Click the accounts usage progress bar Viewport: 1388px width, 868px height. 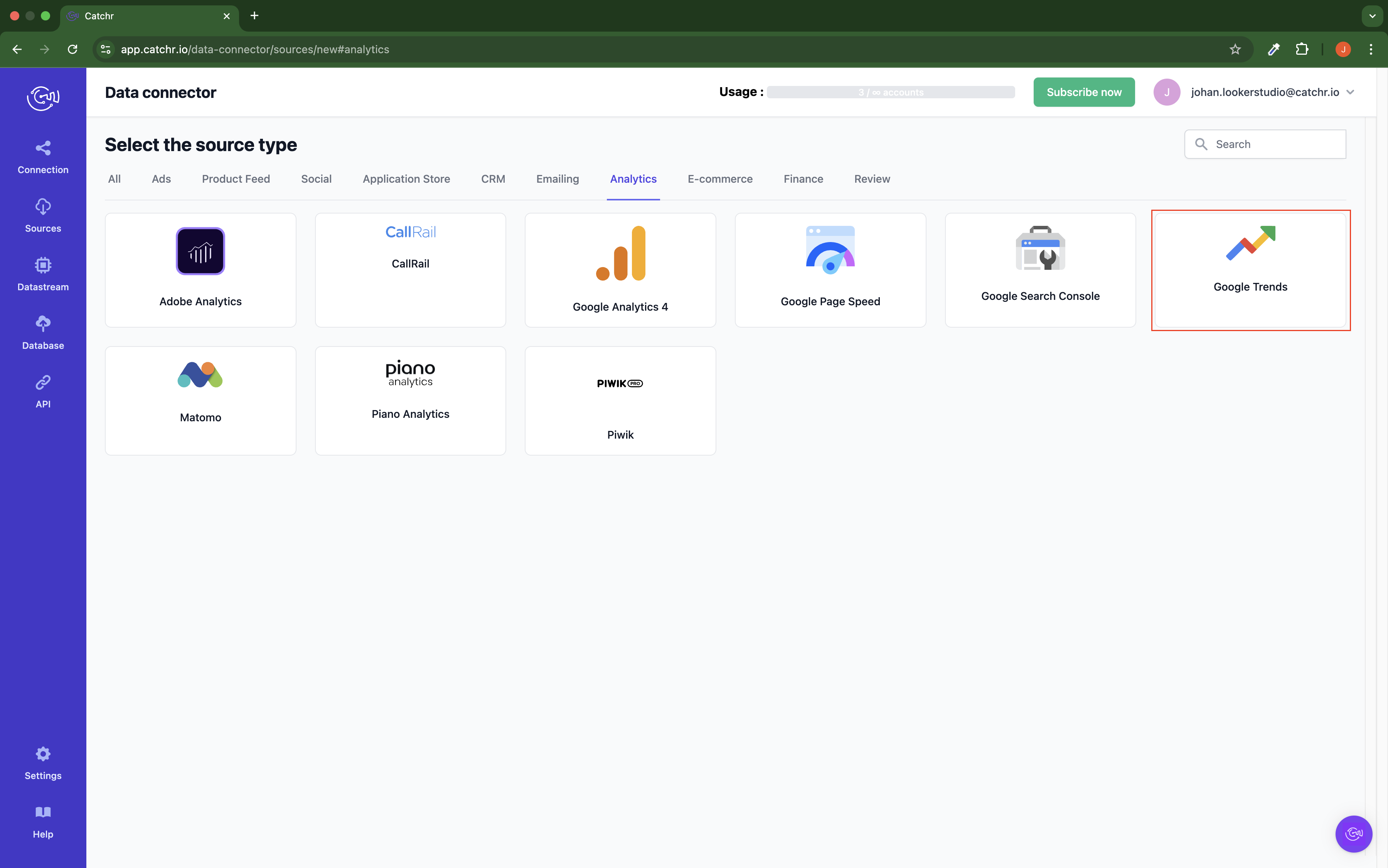coord(891,93)
